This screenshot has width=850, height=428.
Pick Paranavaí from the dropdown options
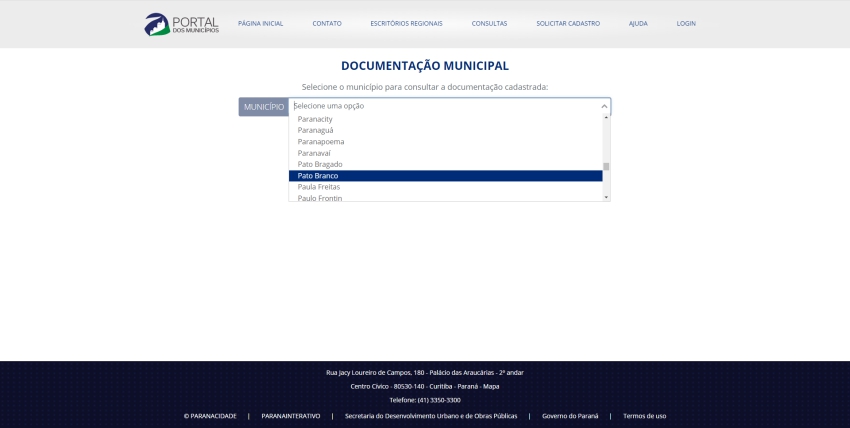(314, 153)
